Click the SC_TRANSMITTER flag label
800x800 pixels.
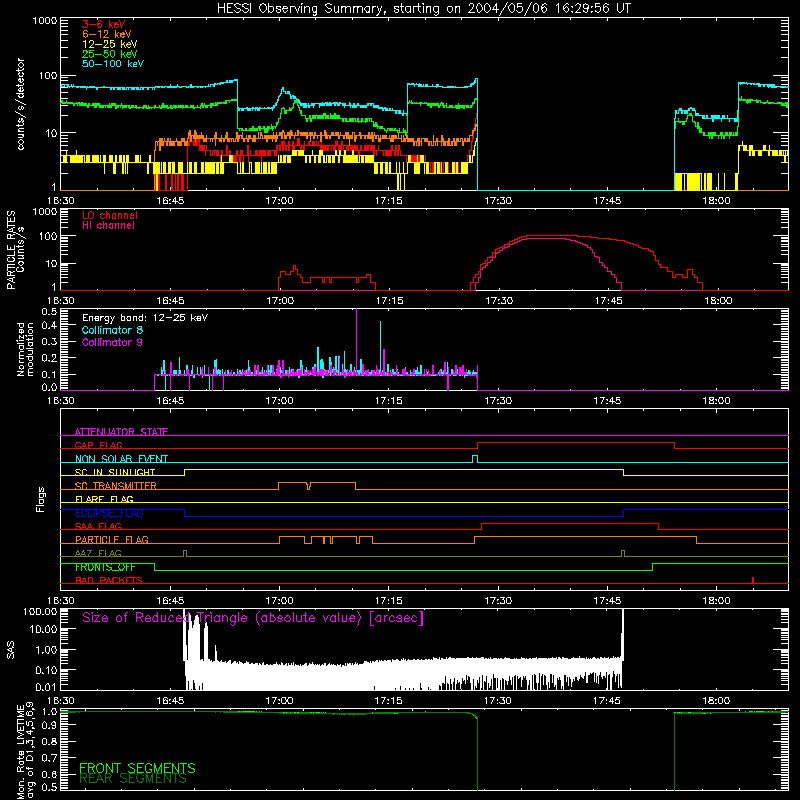pyautogui.click(x=116, y=485)
